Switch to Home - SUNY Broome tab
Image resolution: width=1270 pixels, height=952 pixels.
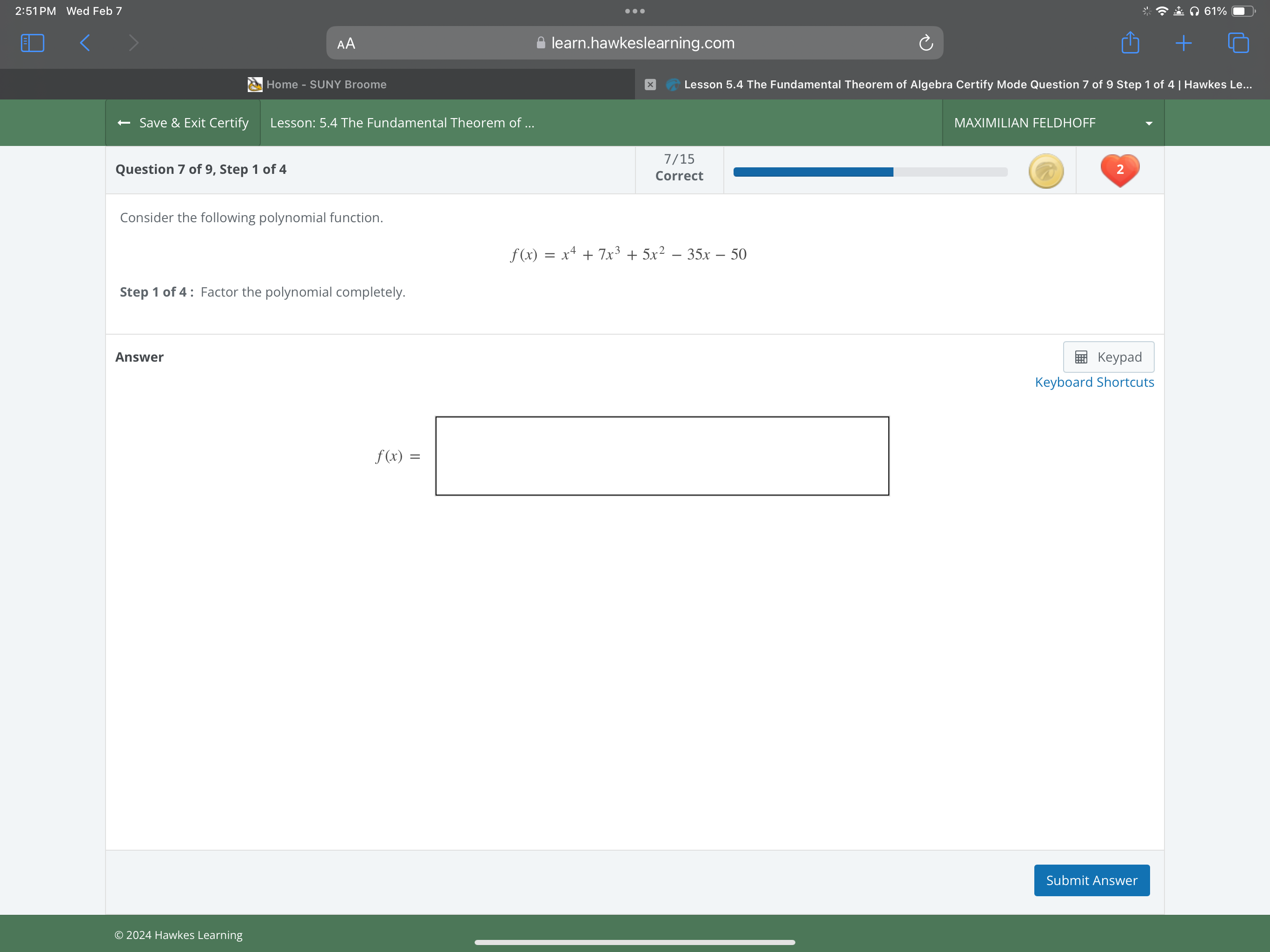[x=317, y=85]
